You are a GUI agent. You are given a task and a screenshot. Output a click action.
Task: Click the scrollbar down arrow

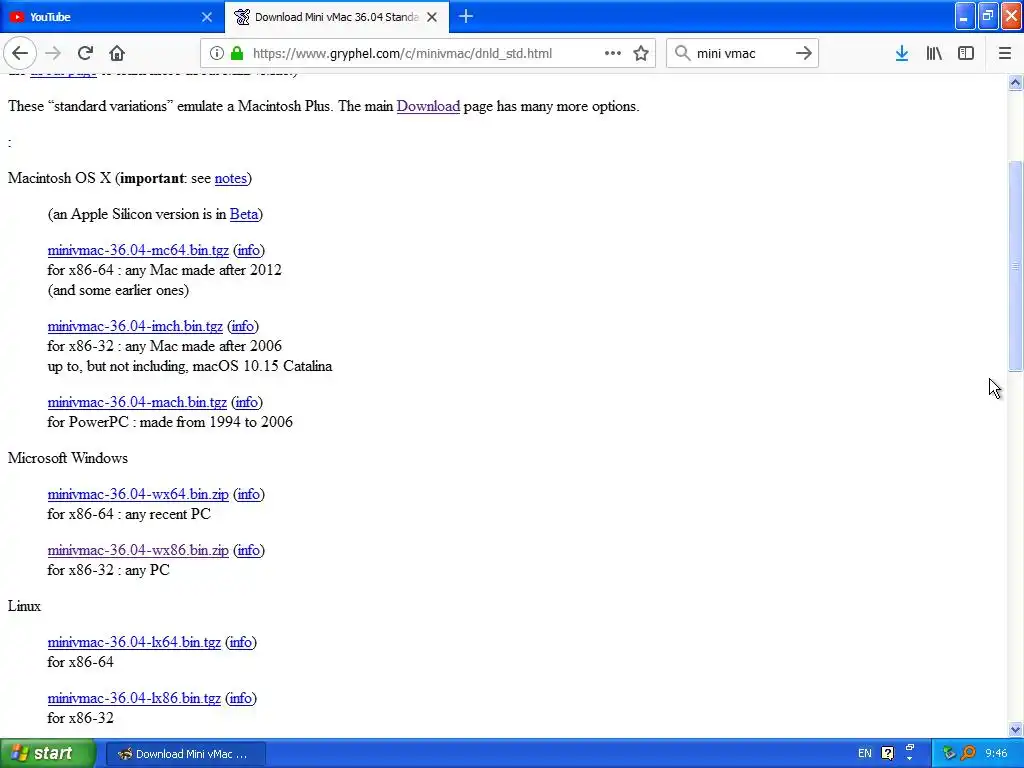(1016, 729)
